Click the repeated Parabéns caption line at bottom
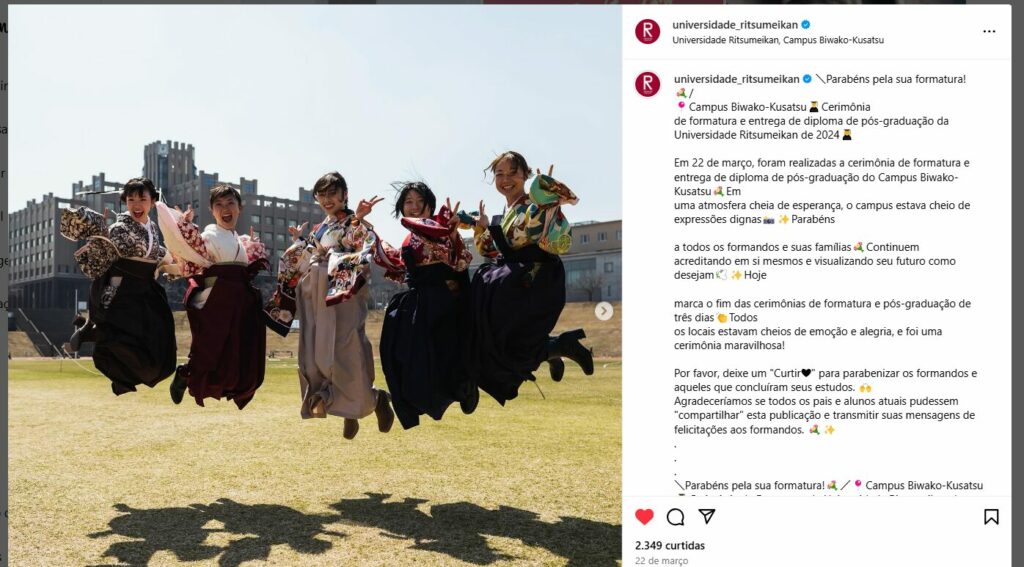 828,485
